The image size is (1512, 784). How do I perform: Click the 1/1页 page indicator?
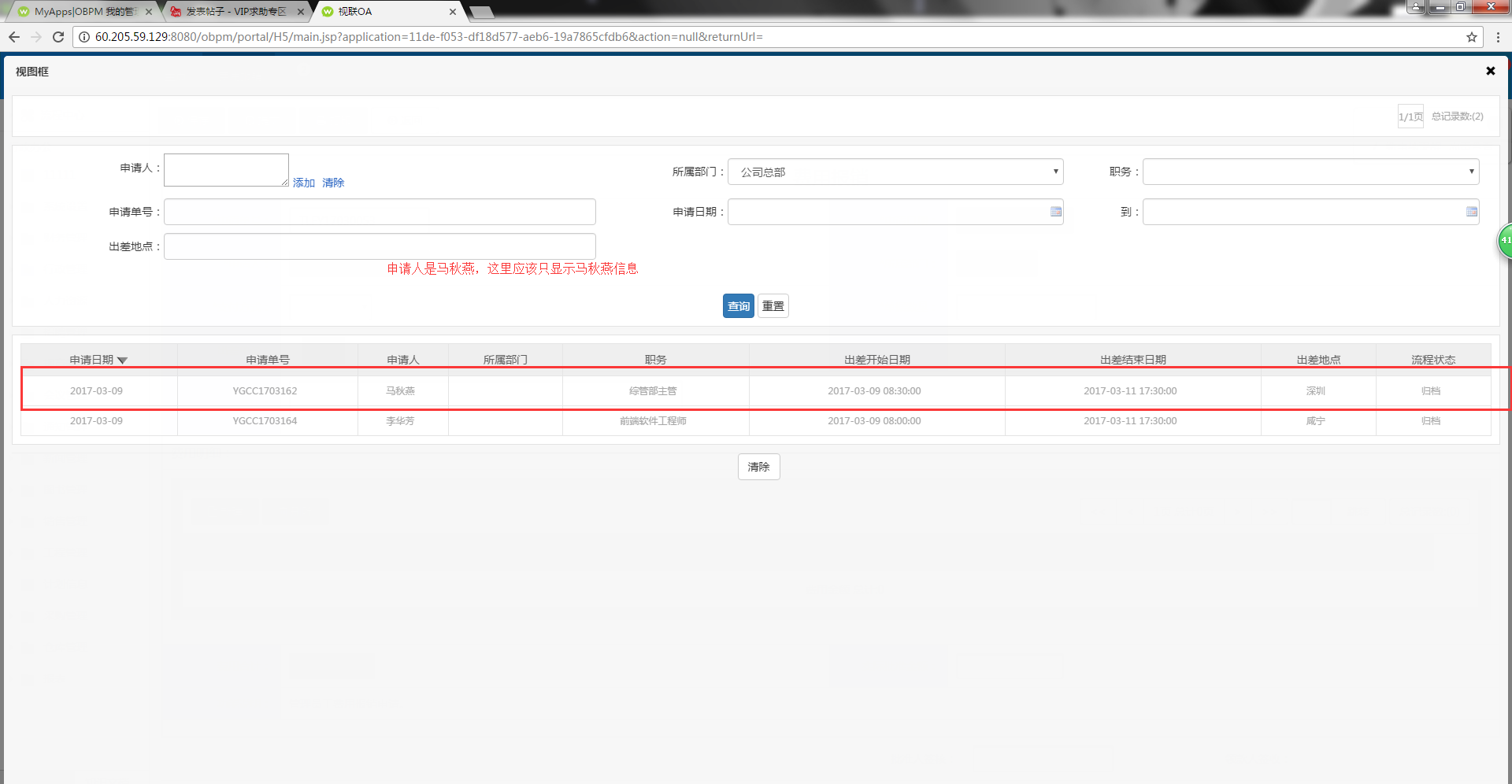click(x=1410, y=116)
